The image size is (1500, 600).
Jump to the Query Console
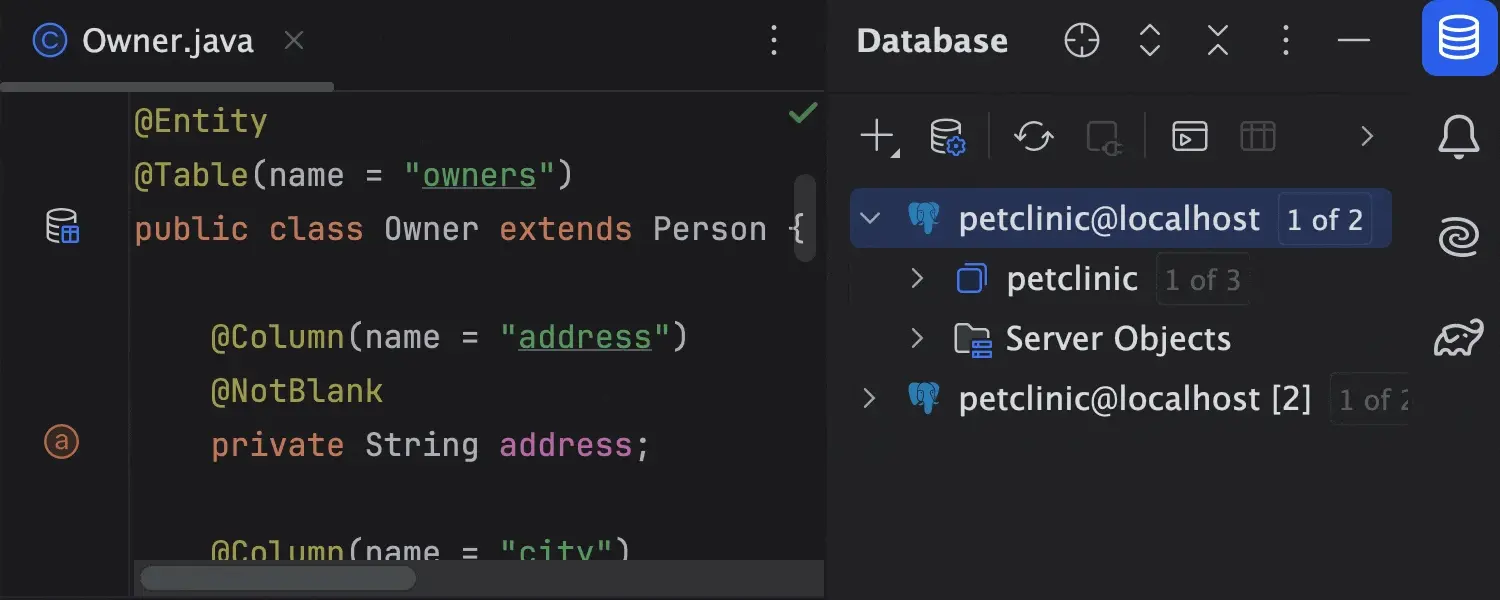[1188, 136]
